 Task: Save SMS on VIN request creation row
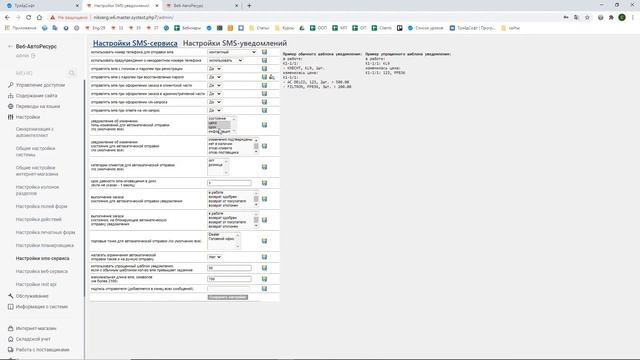[264, 102]
